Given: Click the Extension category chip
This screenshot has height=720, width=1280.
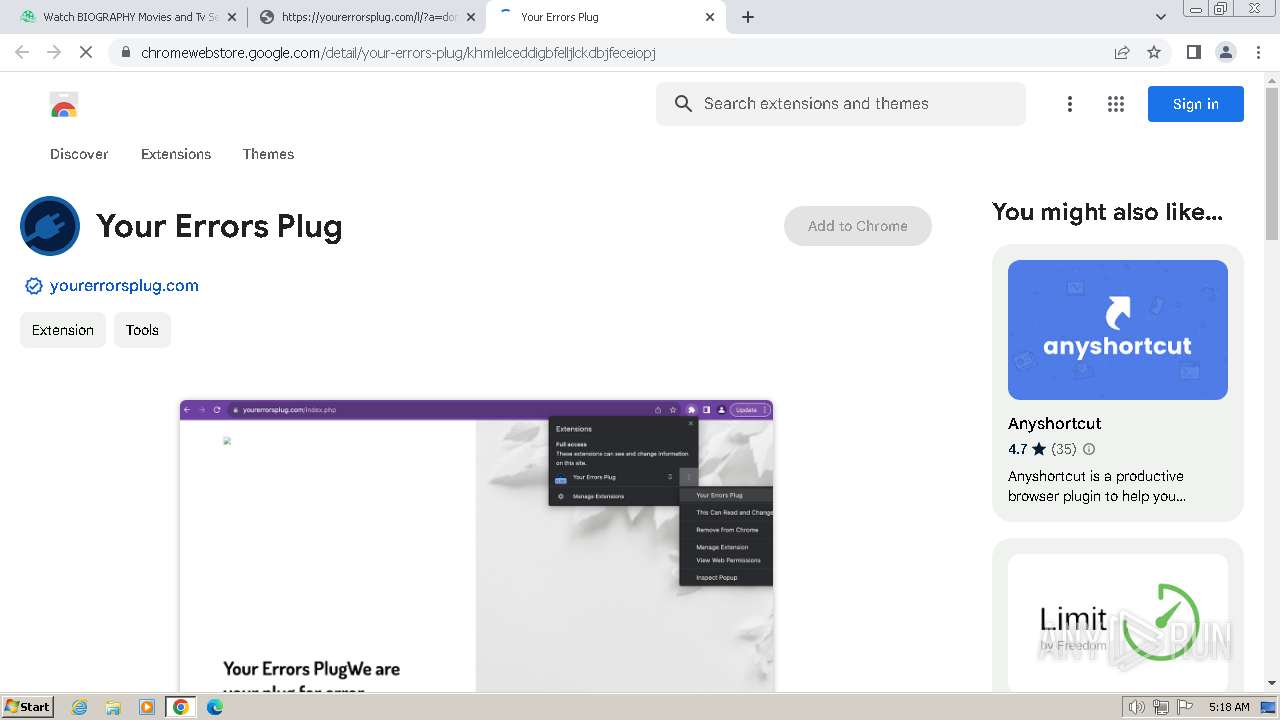Looking at the screenshot, I should click(x=63, y=330).
